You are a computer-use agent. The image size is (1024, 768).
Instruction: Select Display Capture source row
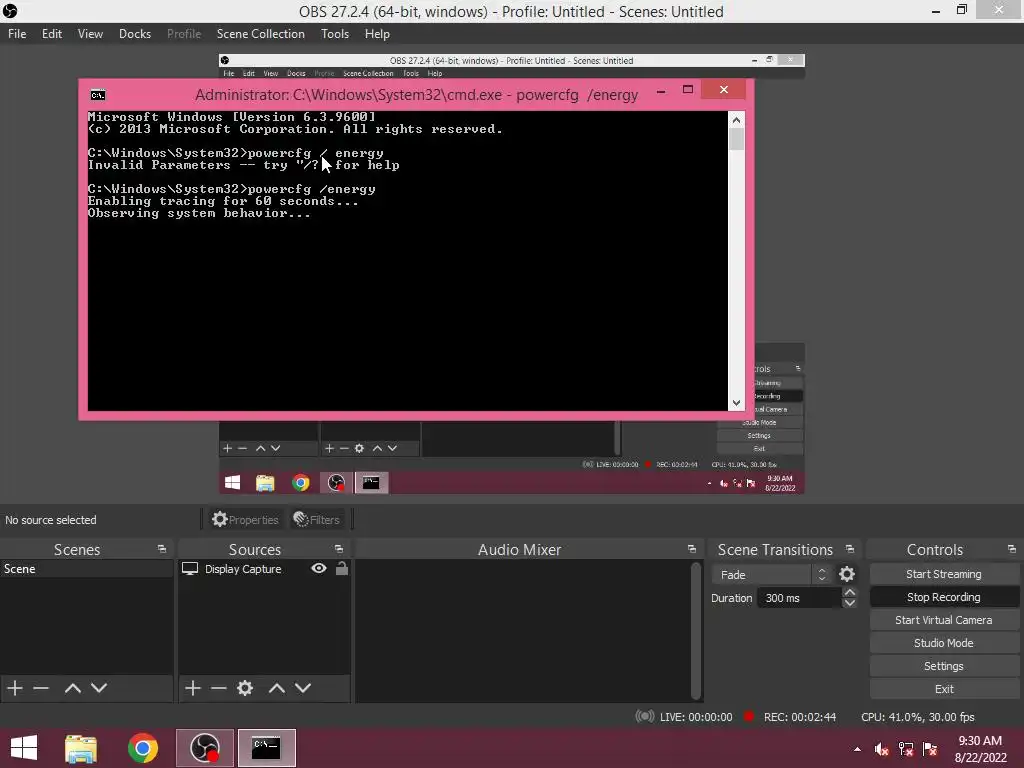tap(264, 569)
